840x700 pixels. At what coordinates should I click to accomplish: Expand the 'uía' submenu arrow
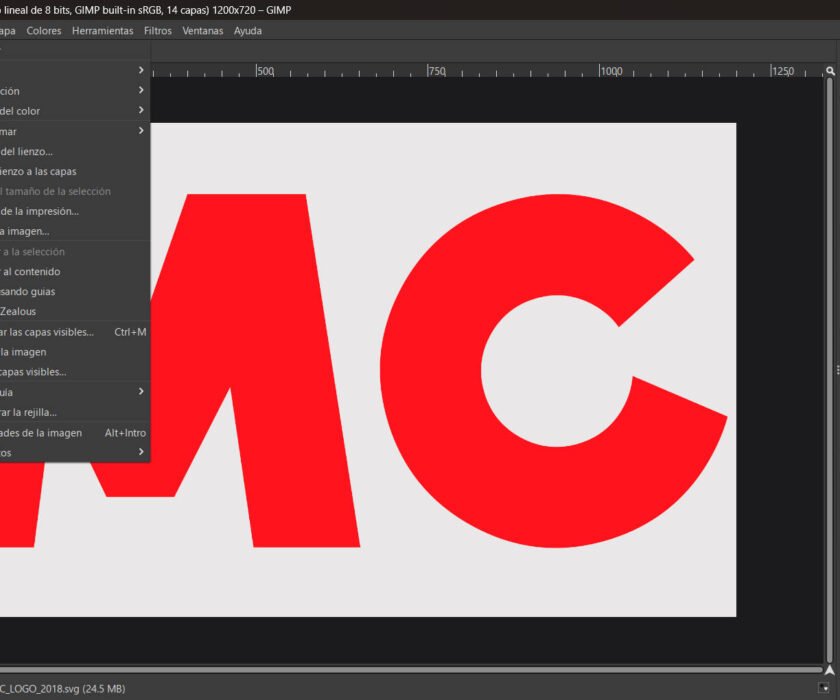pos(141,392)
